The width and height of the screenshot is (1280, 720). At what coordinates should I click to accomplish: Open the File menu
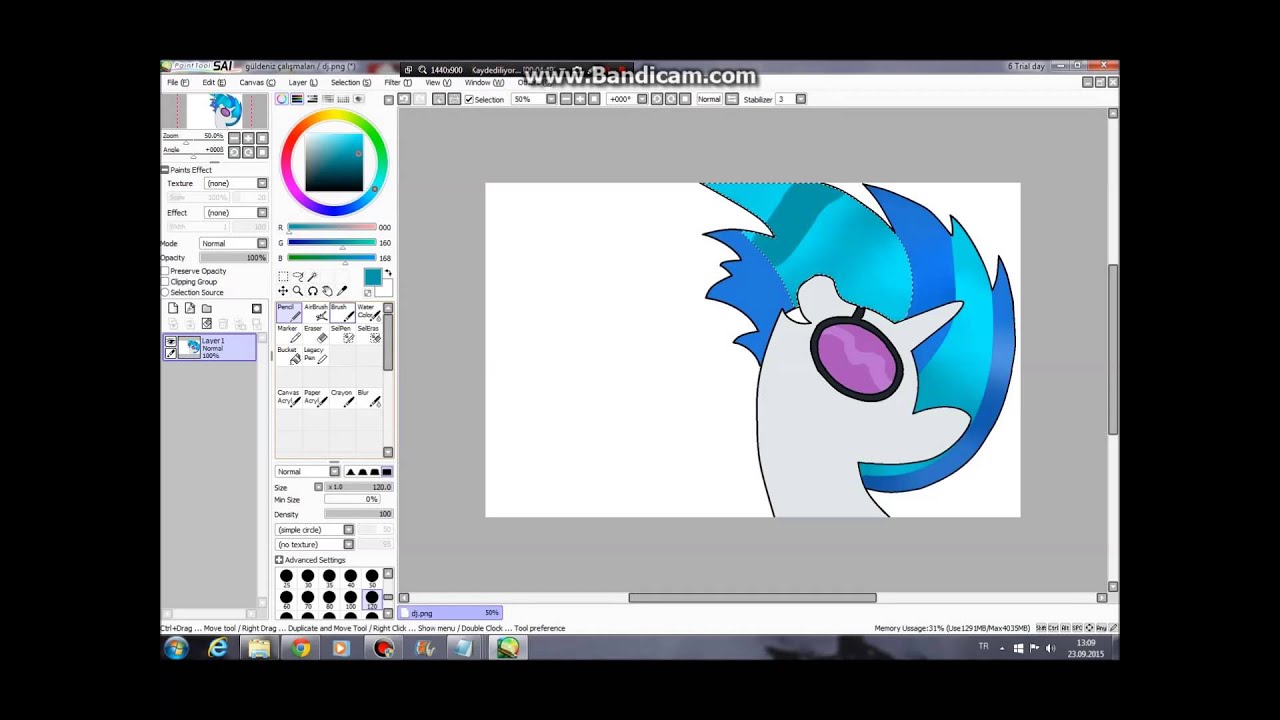click(177, 83)
